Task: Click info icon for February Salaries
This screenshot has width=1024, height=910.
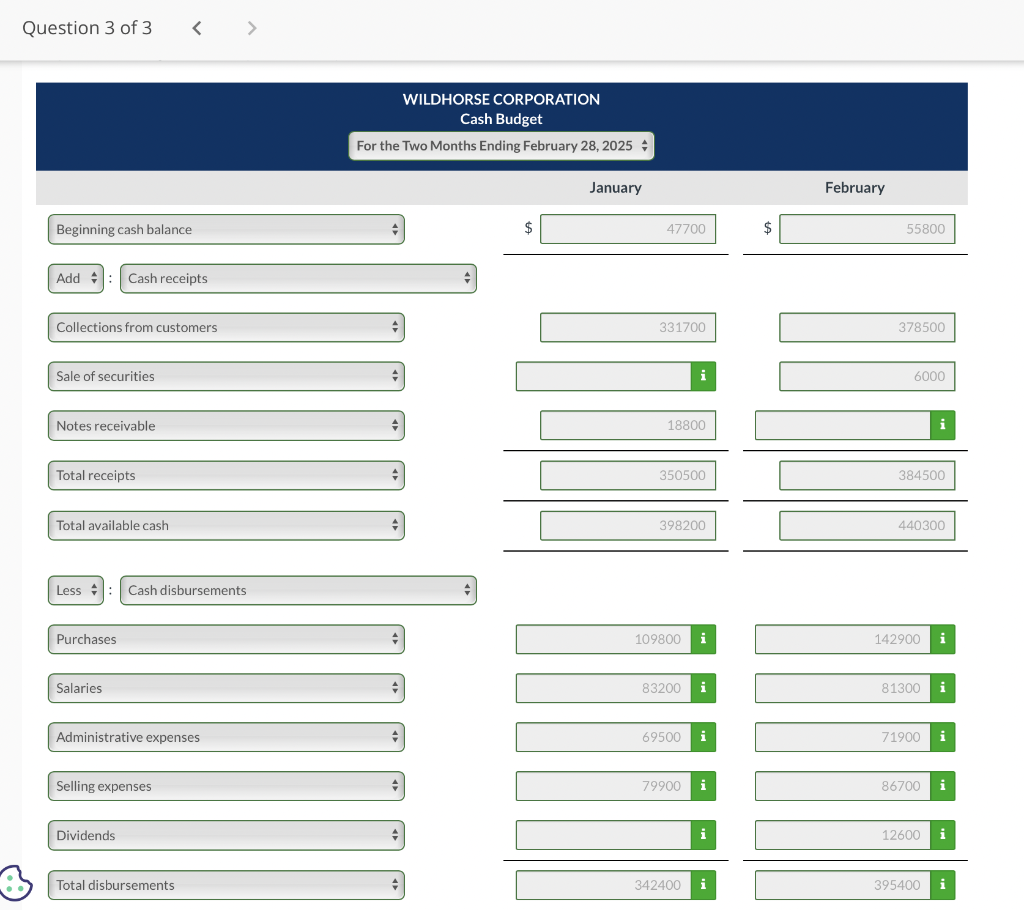Action: click(942, 688)
